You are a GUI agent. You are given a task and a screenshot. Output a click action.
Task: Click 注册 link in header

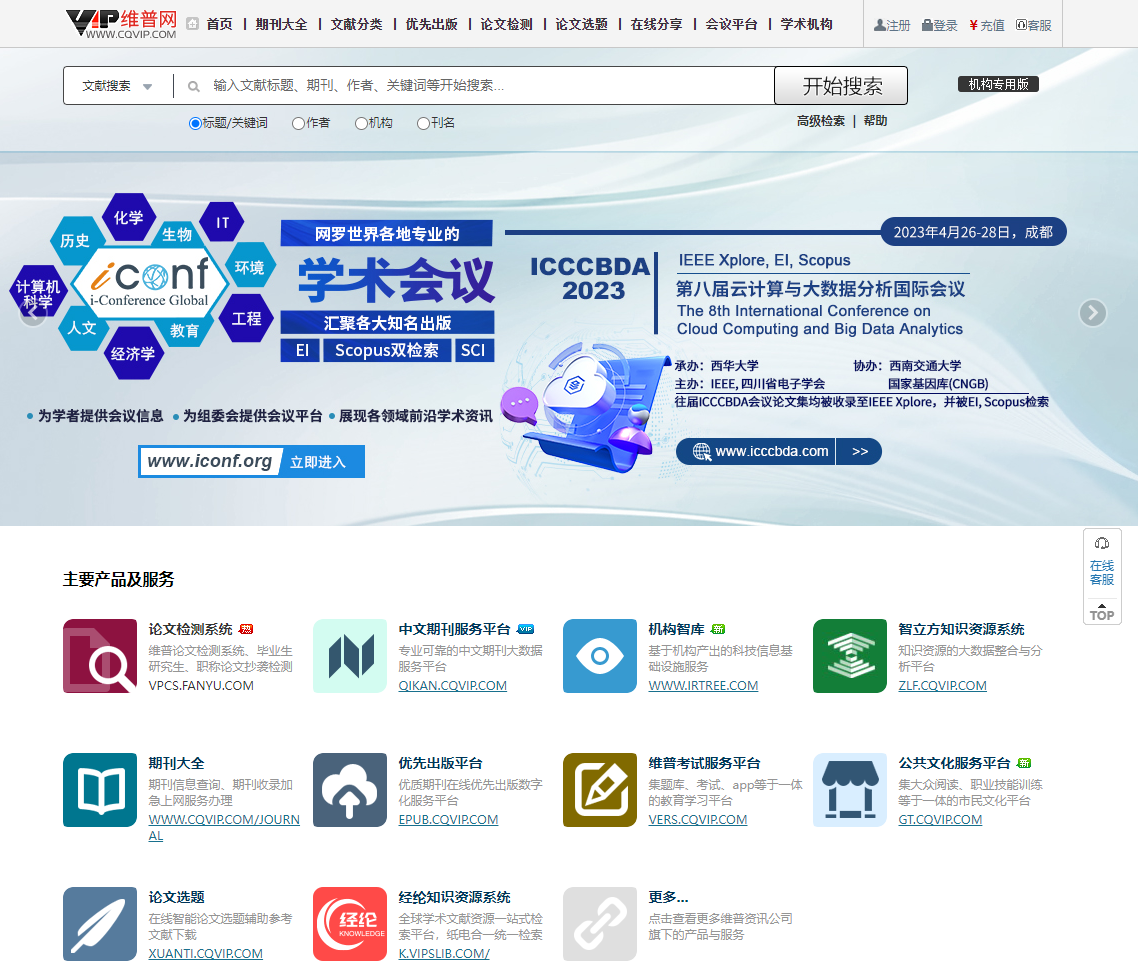coord(892,25)
